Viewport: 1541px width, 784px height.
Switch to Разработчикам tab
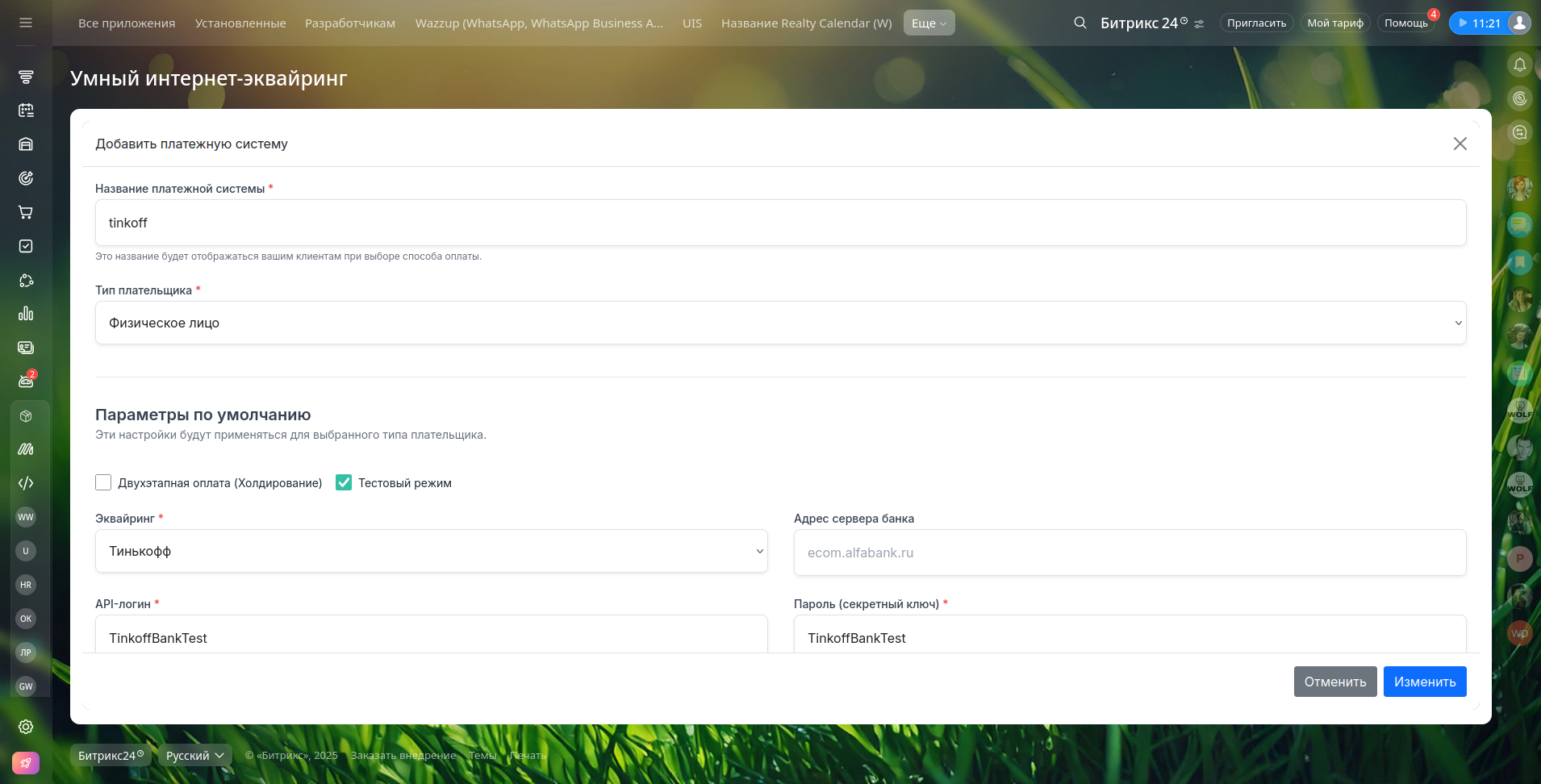(350, 23)
